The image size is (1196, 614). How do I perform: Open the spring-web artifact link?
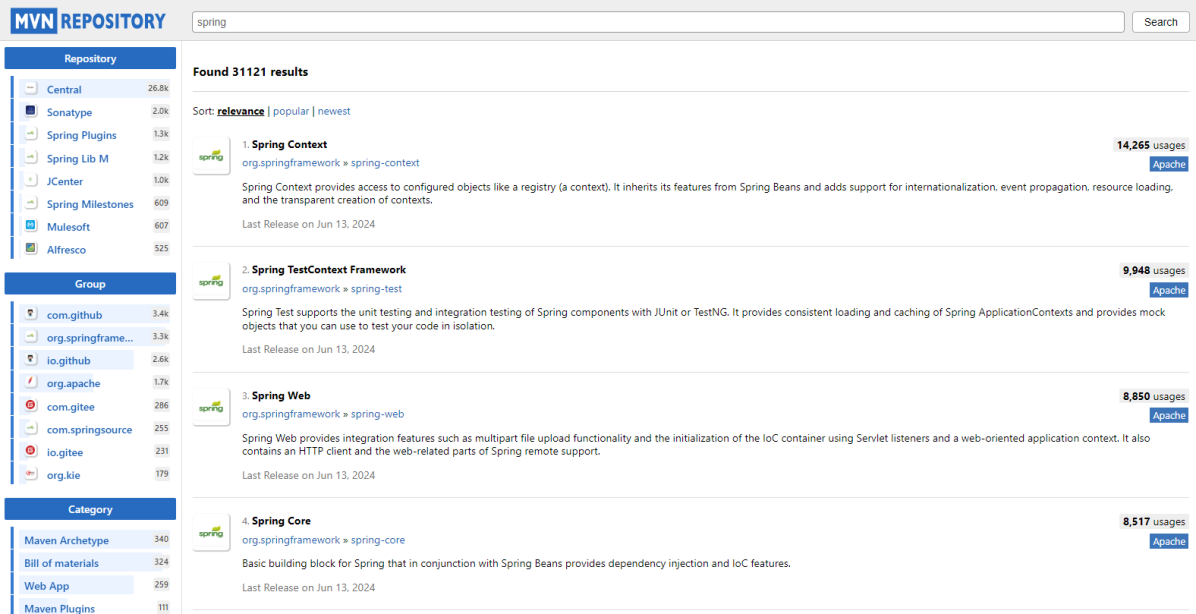[378, 414]
